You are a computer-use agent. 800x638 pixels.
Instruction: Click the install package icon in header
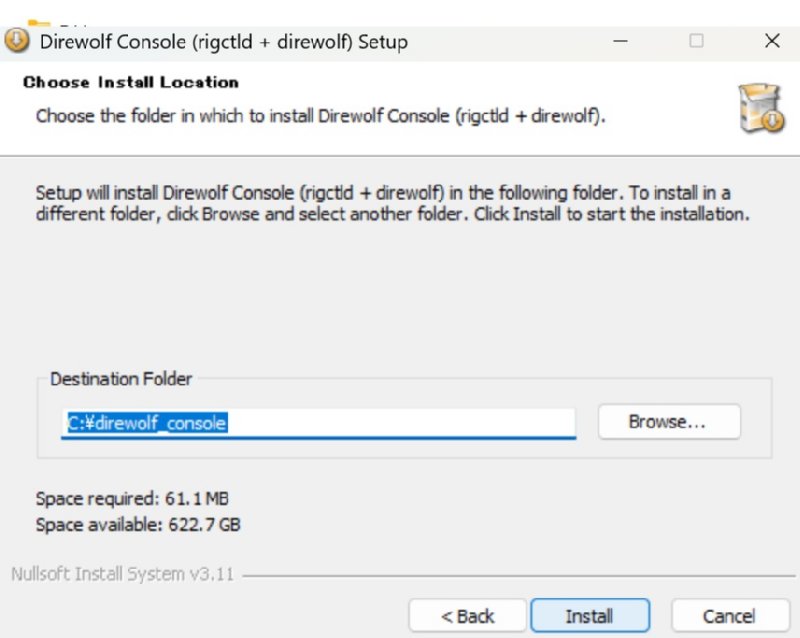pyautogui.click(x=762, y=108)
